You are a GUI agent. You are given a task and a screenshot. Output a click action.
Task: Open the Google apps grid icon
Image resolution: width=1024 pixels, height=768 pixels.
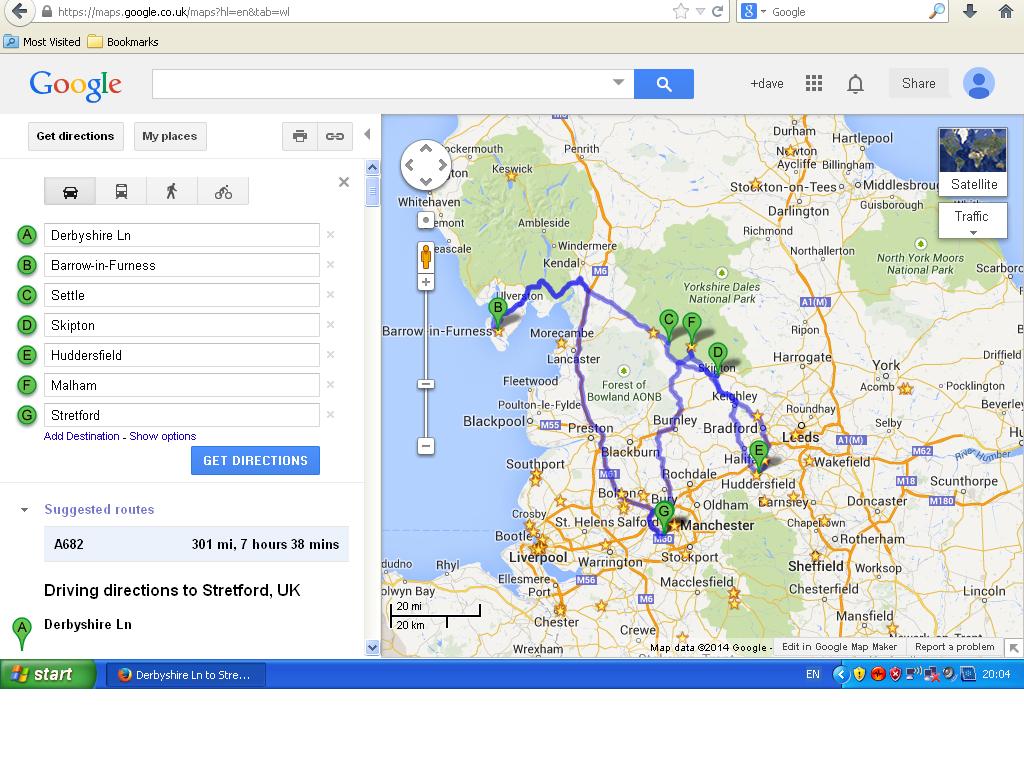814,84
